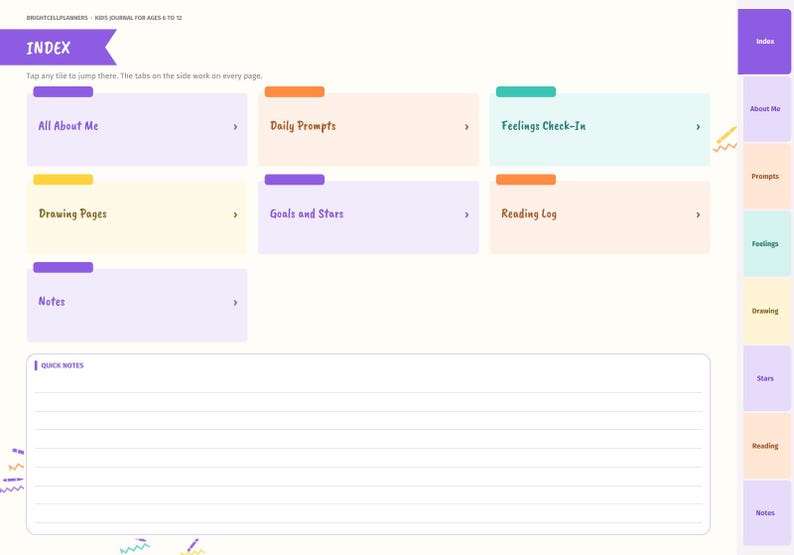This screenshot has height=555, width=794.
Task: Click chevron arrow on Feelings Check-In
Action: 698,127
